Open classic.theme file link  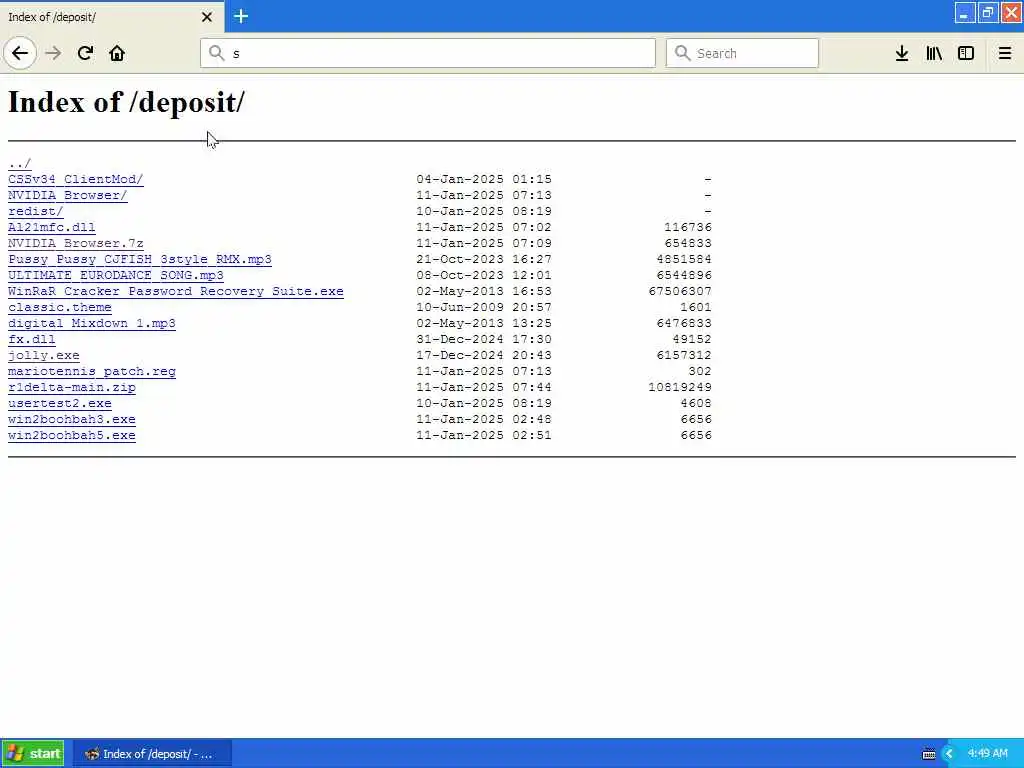click(x=59, y=307)
